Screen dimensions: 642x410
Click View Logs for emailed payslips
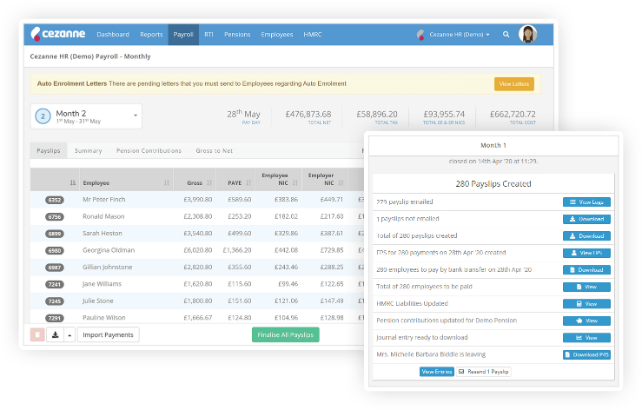587,202
